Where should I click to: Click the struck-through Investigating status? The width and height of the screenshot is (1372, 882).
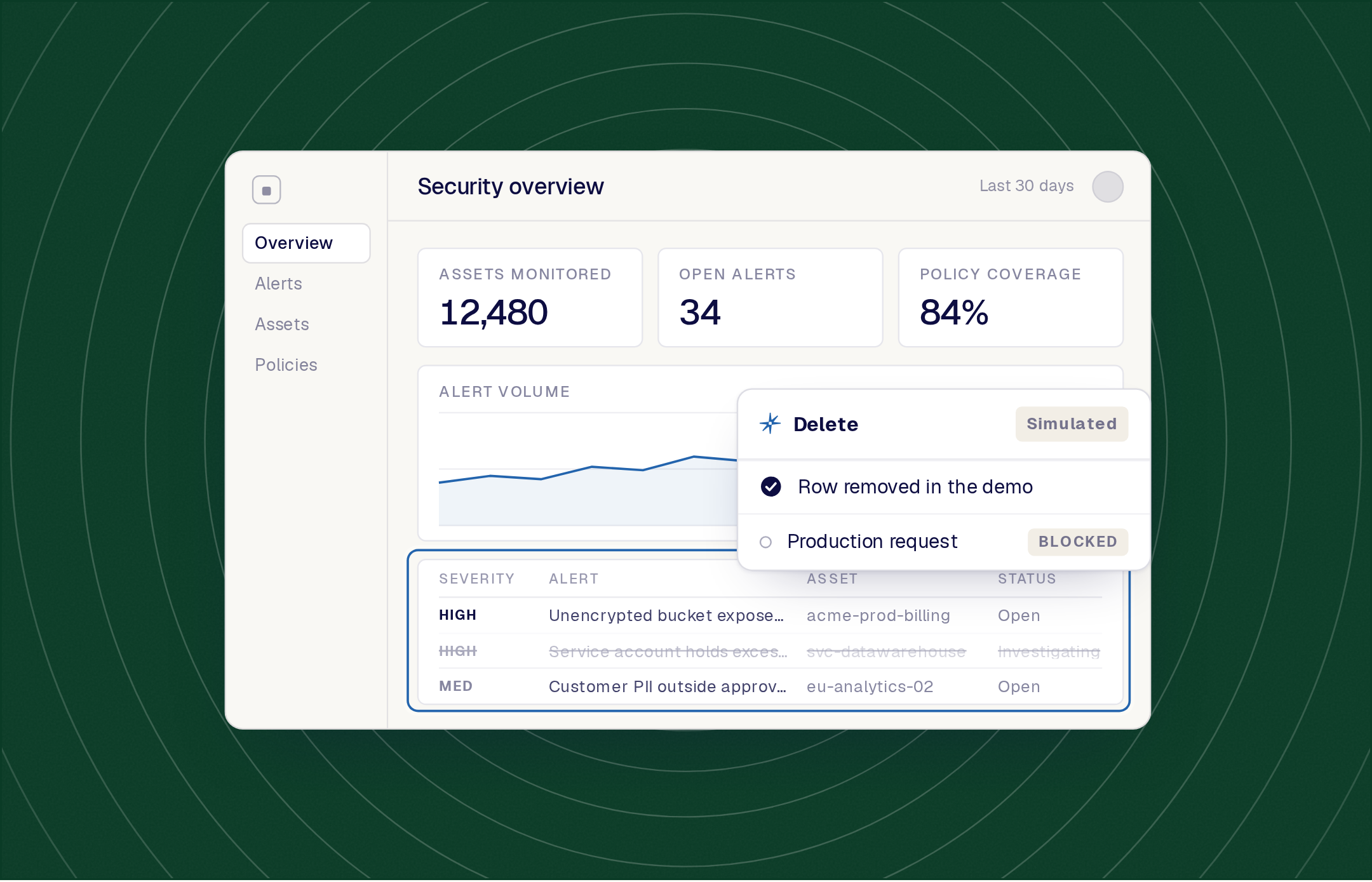(1049, 651)
